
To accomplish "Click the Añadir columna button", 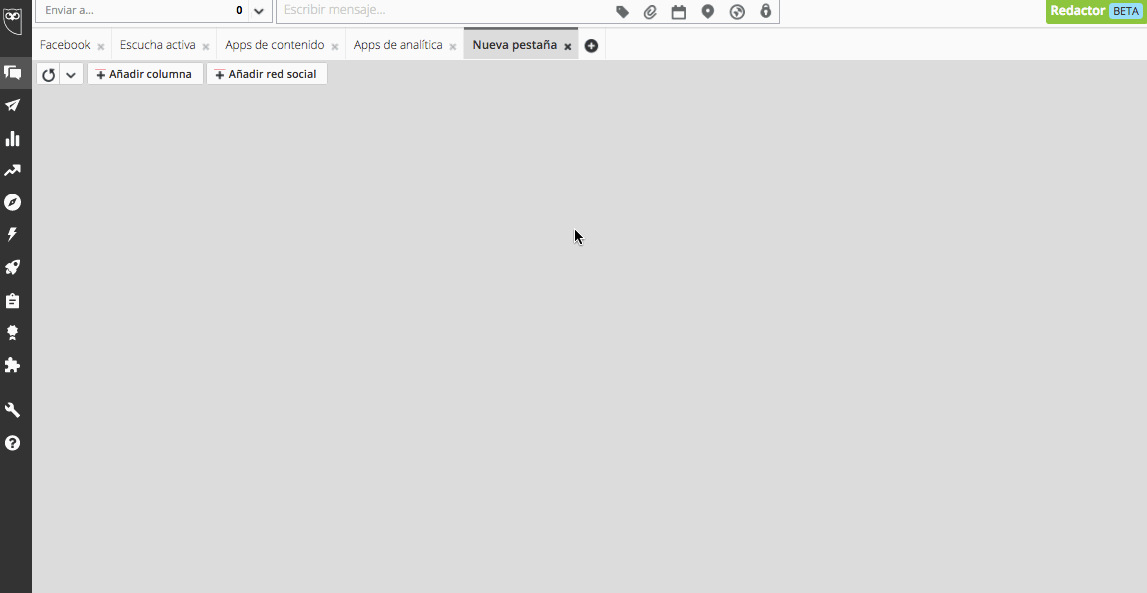I will [x=145, y=74].
